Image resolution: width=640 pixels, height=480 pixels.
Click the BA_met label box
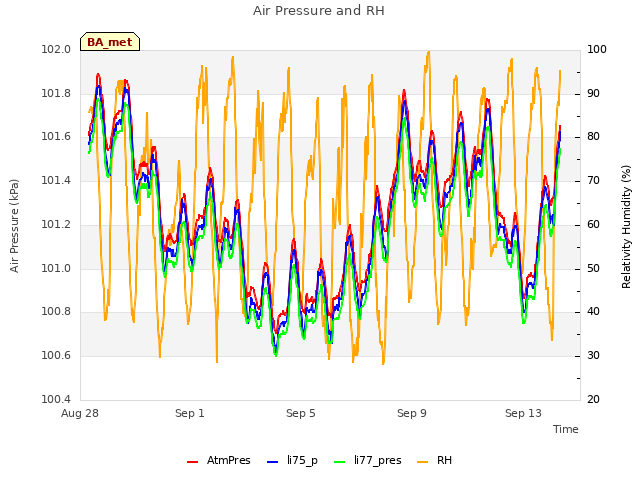110,42
